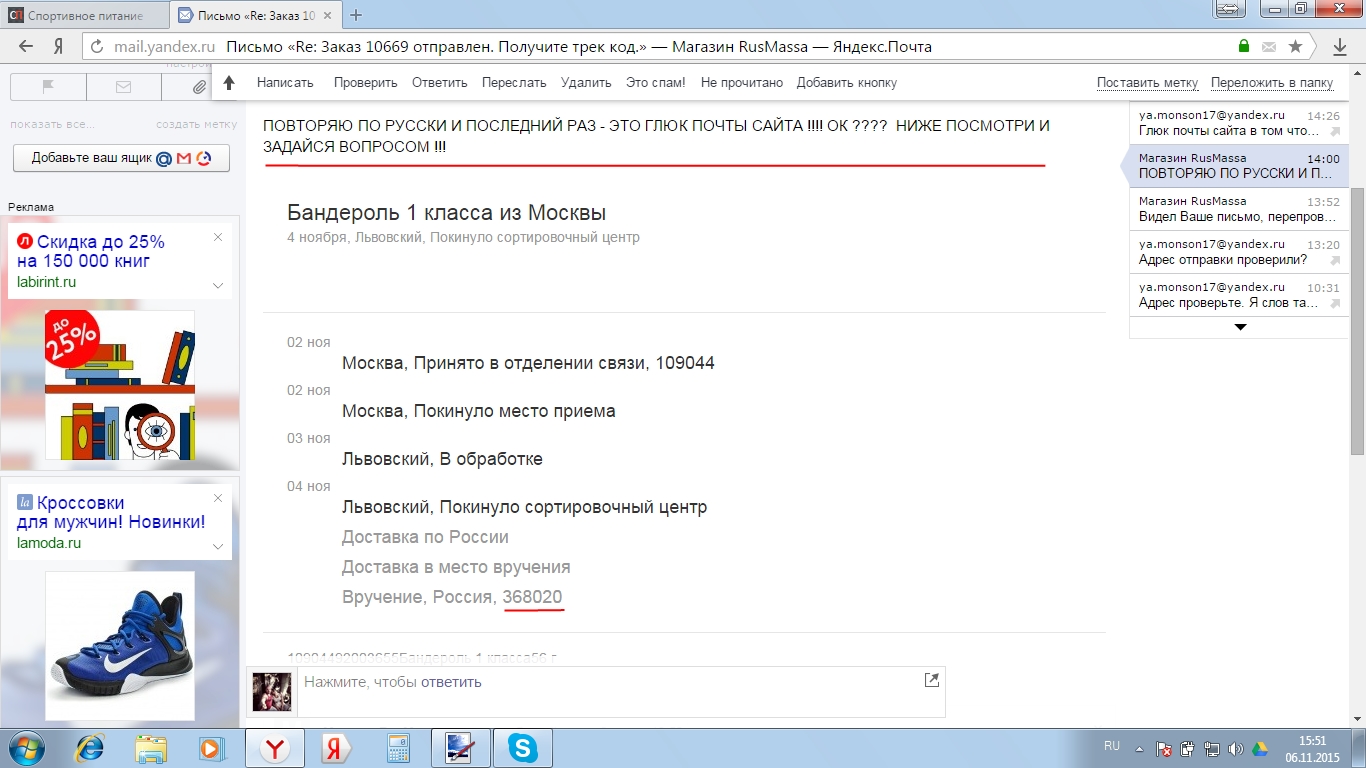Open Skype from the taskbar
Viewport: 1366px width, 768px height.
522,748
